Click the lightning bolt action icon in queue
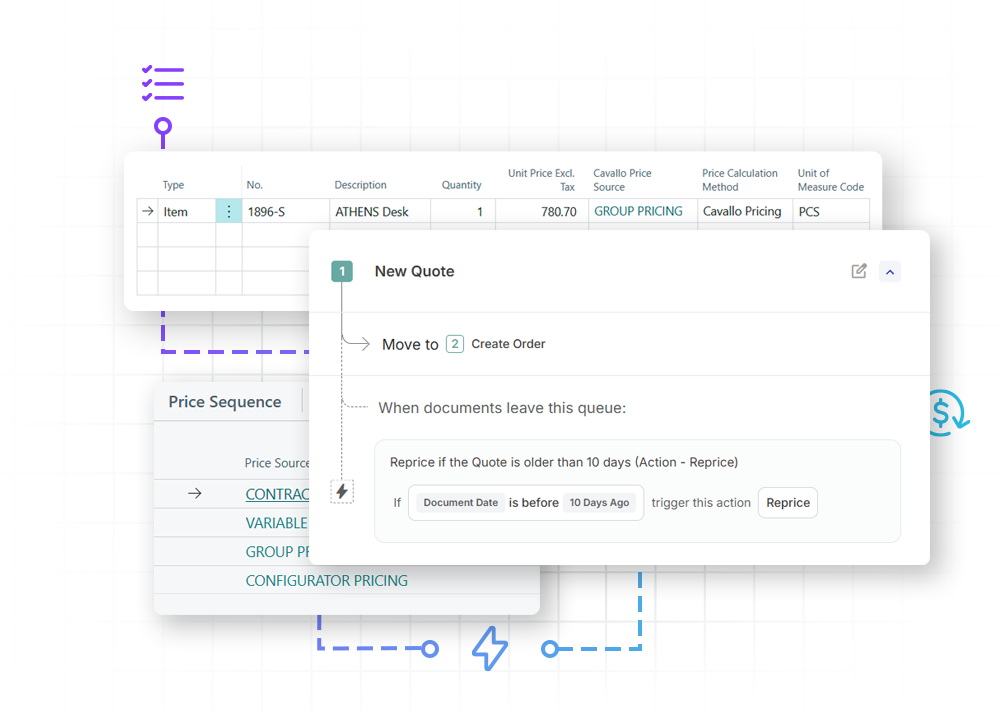This screenshot has width=1000, height=712. [342, 491]
